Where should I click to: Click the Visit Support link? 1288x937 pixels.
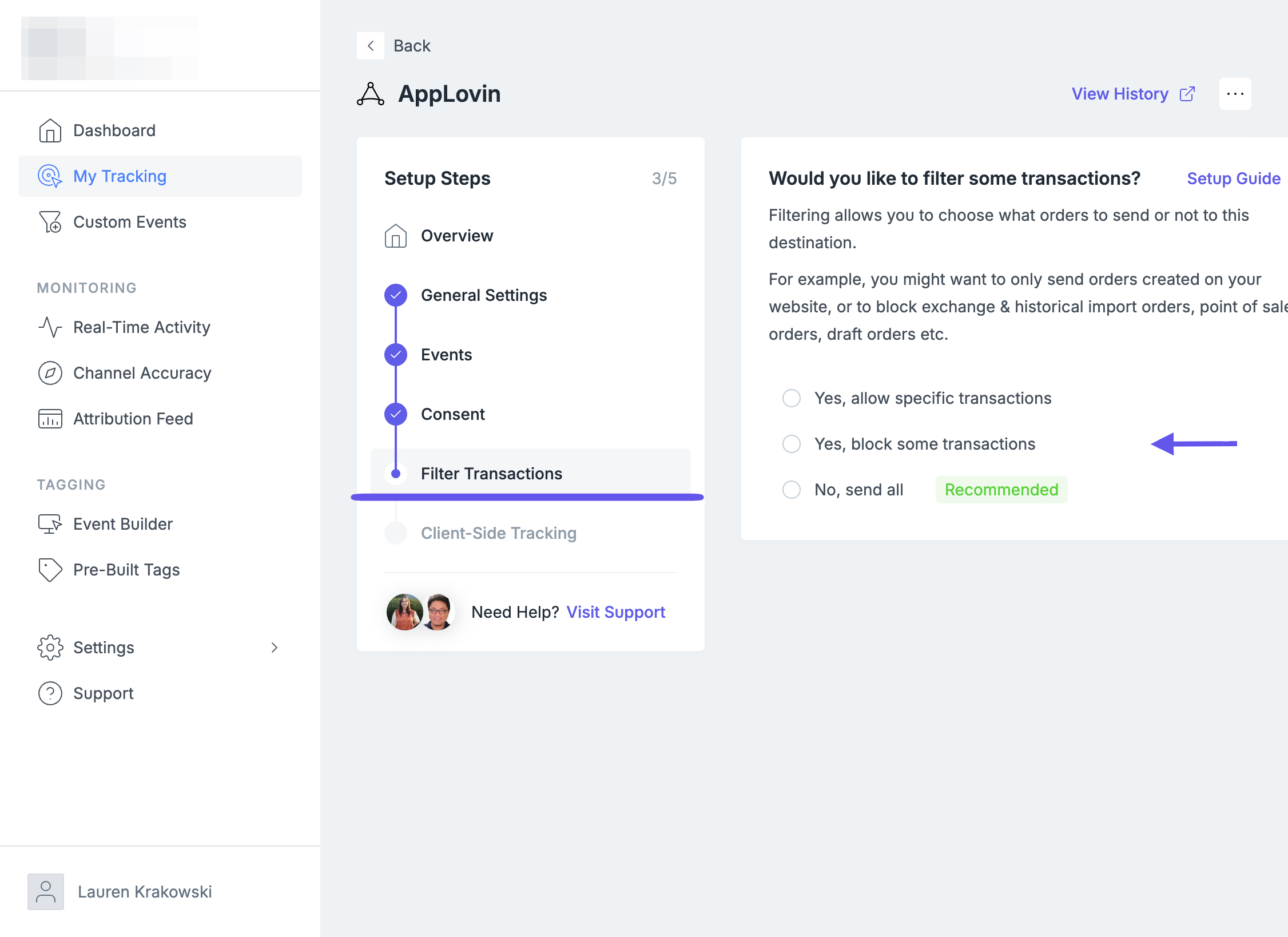pos(616,612)
